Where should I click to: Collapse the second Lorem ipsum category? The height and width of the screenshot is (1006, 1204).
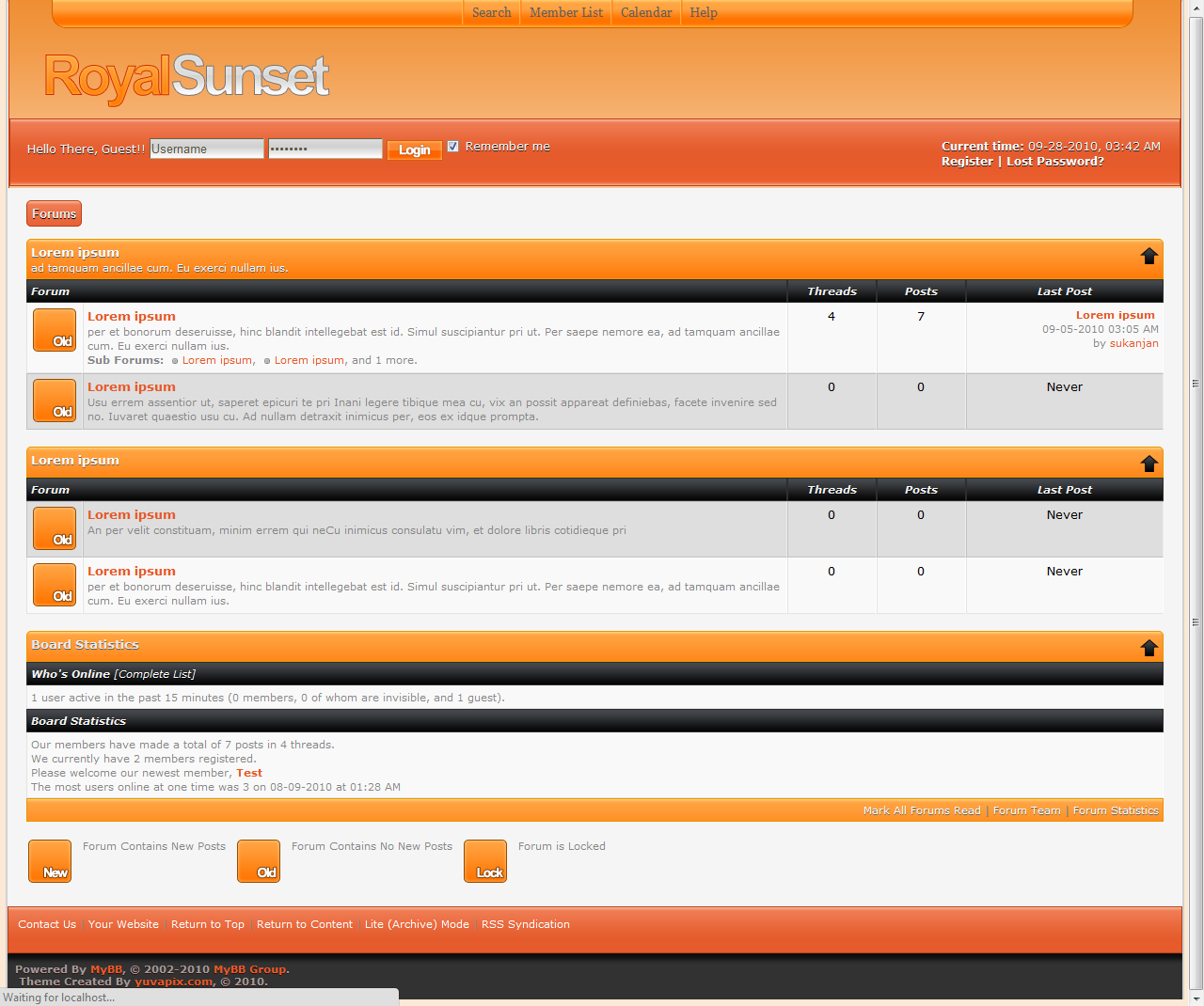(1149, 464)
